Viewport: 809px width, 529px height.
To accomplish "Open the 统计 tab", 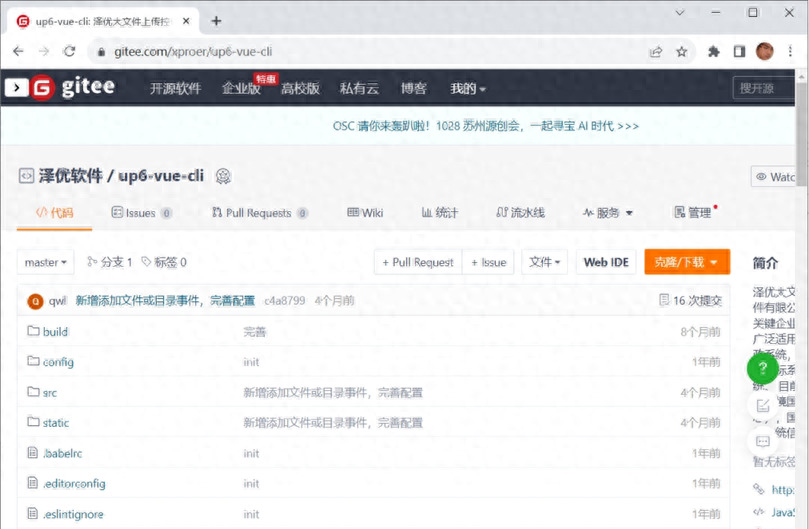I will pos(440,213).
